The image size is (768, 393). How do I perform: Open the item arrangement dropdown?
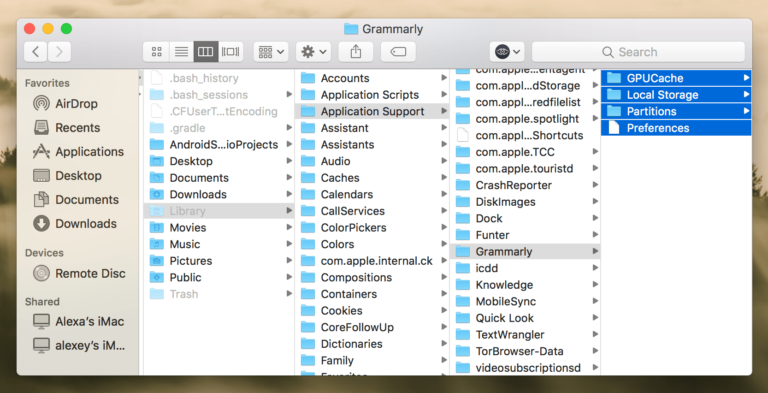click(x=270, y=52)
